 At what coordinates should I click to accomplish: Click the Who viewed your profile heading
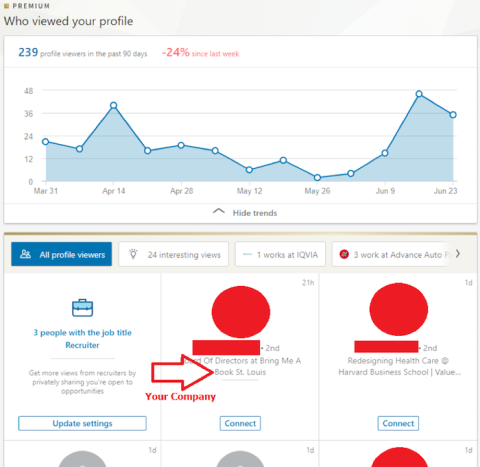[68, 21]
